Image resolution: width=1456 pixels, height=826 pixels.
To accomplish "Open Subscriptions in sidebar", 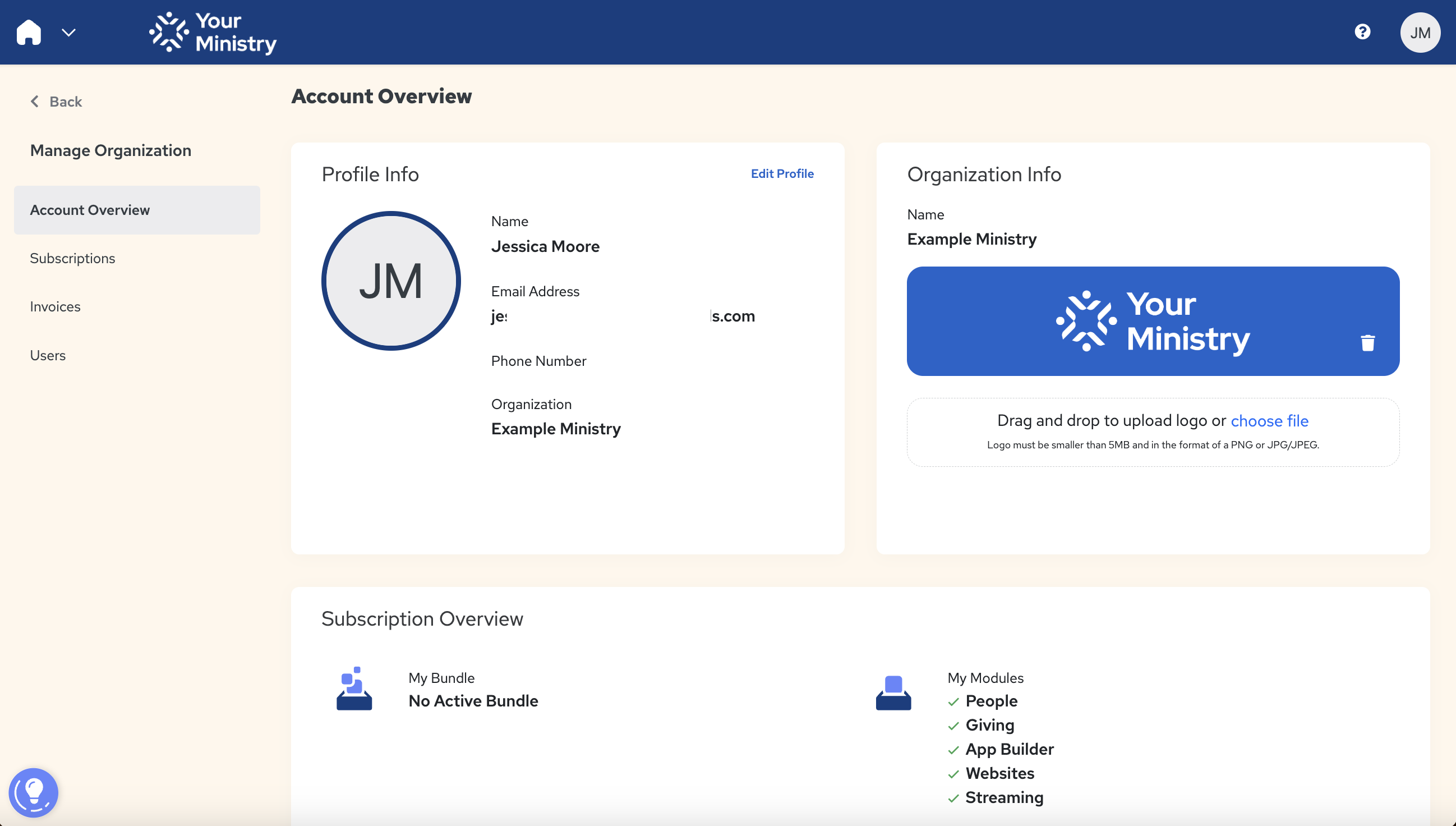I will coord(72,258).
